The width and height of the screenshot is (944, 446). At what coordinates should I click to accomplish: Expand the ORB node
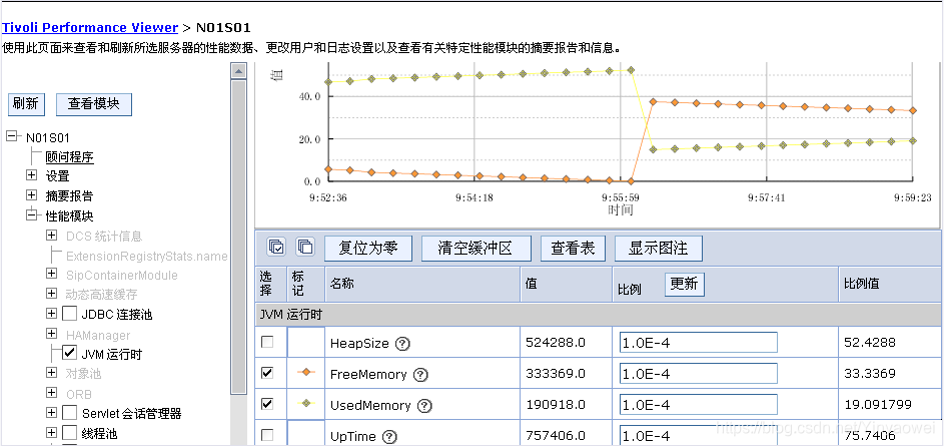(x=52, y=393)
